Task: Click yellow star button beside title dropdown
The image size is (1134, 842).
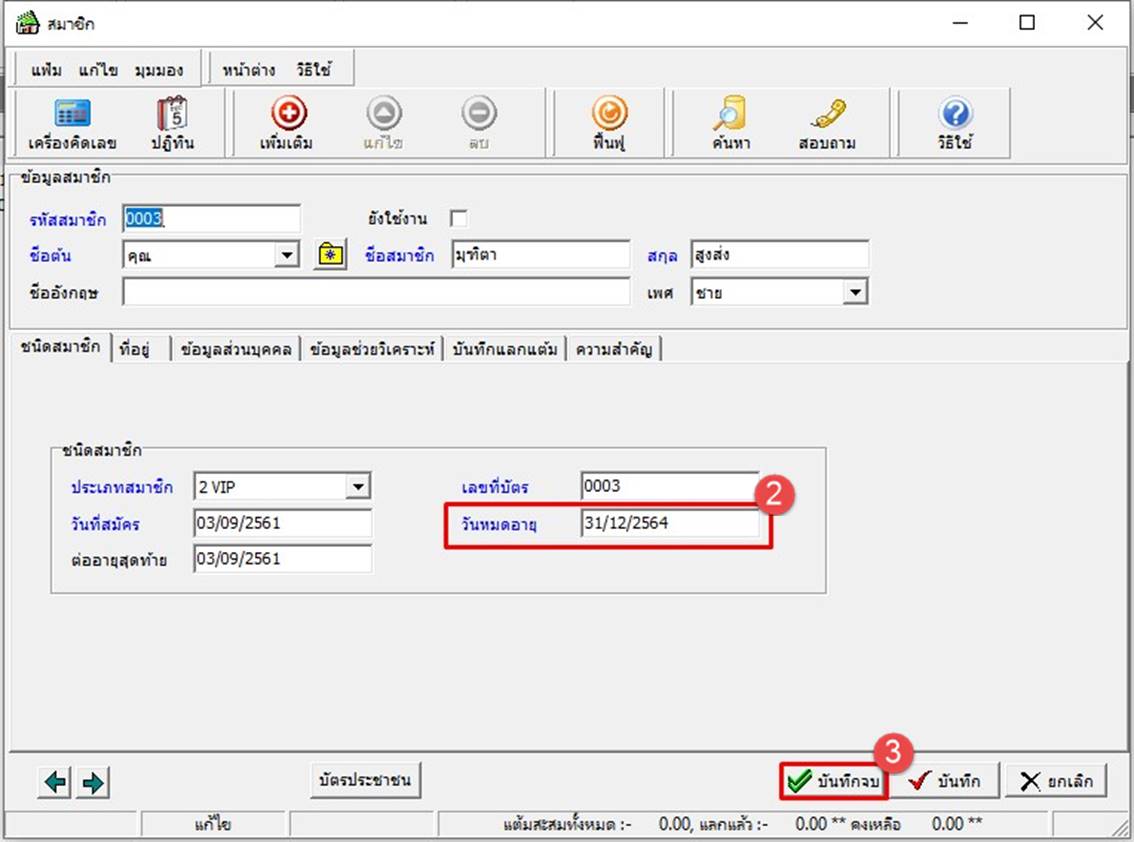Action: click(x=329, y=256)
